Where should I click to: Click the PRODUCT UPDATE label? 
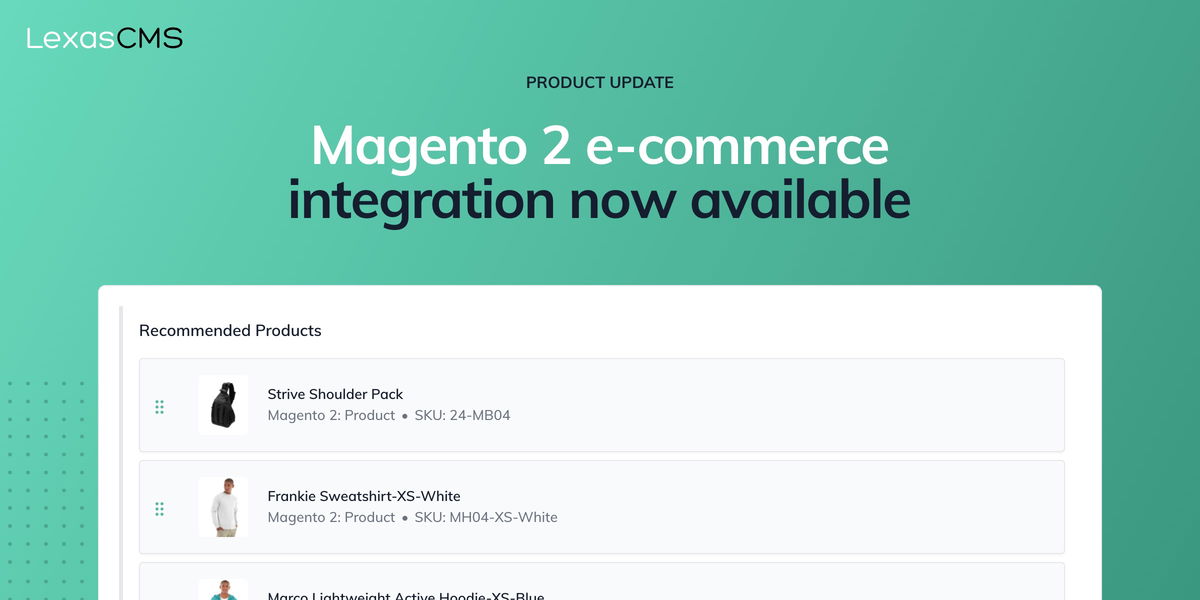pyautogui.click(x=599, y=82)
